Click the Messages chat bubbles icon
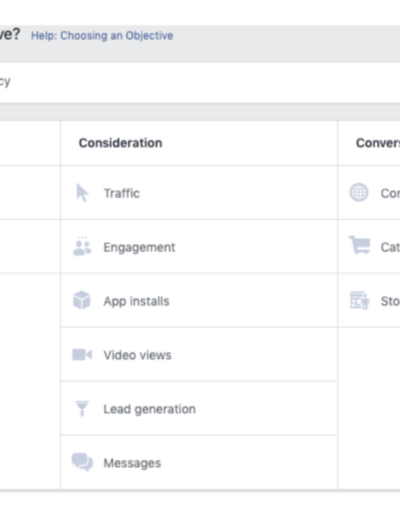This screenshot has height=516, width=400. [82, 462]
